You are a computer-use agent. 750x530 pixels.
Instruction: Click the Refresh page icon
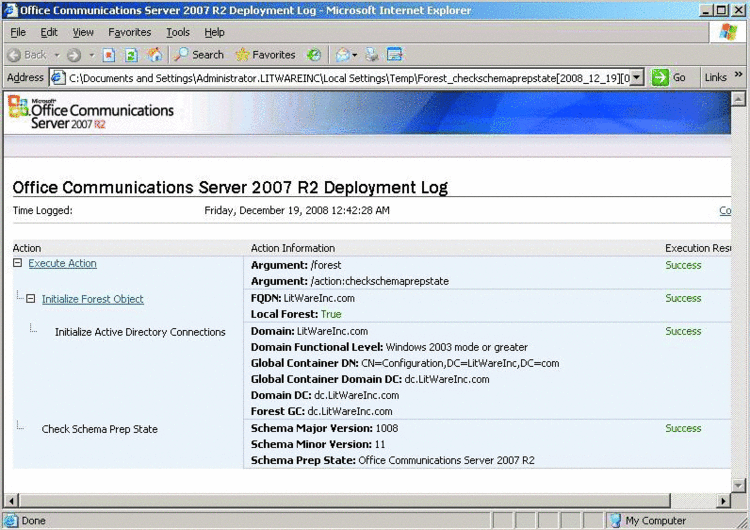131,55
